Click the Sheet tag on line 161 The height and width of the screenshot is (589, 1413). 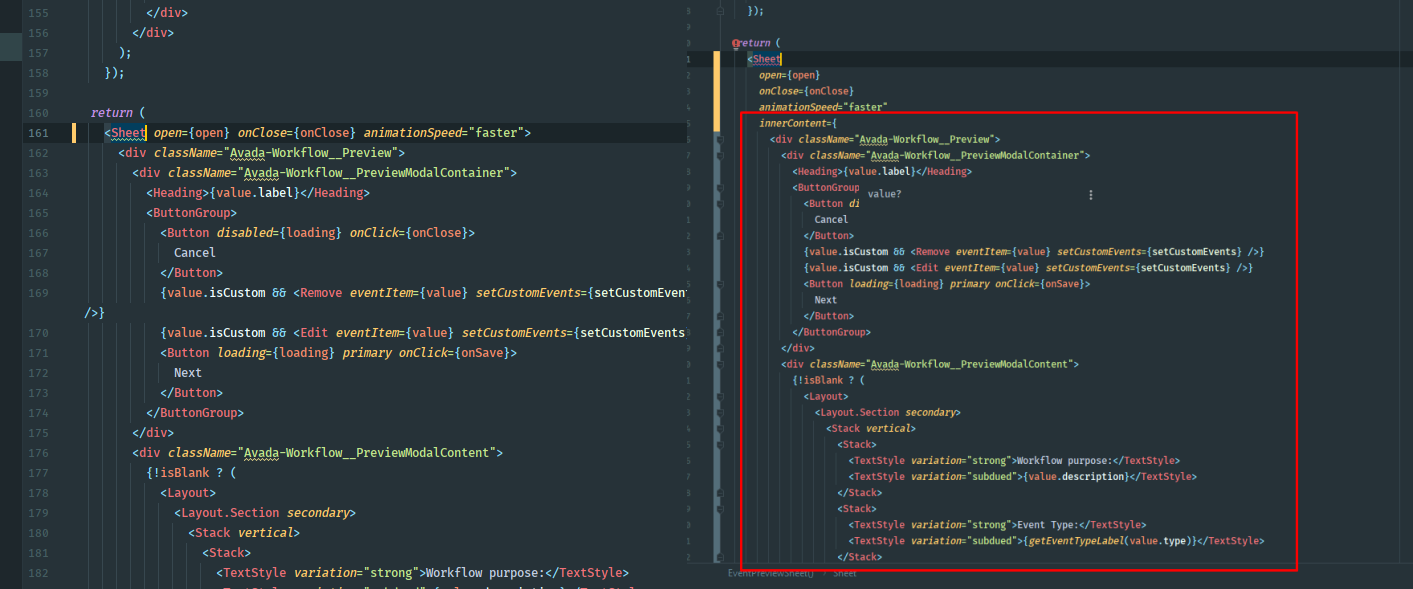128,133
